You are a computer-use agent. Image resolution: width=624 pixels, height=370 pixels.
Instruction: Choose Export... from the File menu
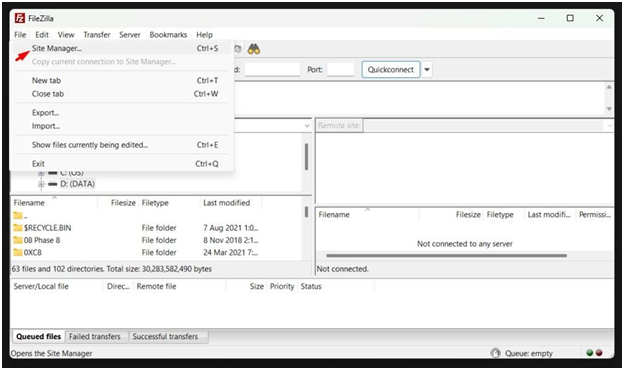pos(121,113)
